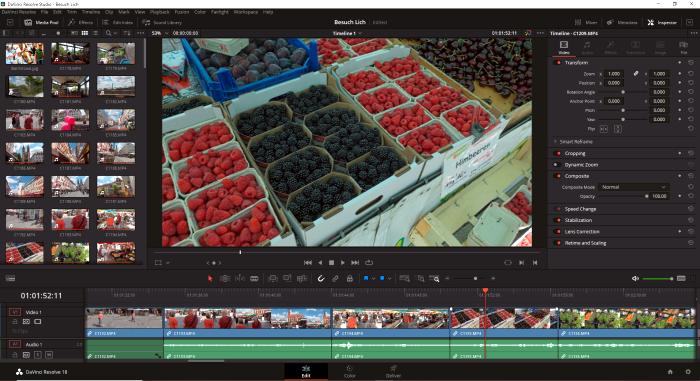Viewport: 700px width, 381px height.
Task: Click the Custom Zoom icon
Action: tap(434, 278)
